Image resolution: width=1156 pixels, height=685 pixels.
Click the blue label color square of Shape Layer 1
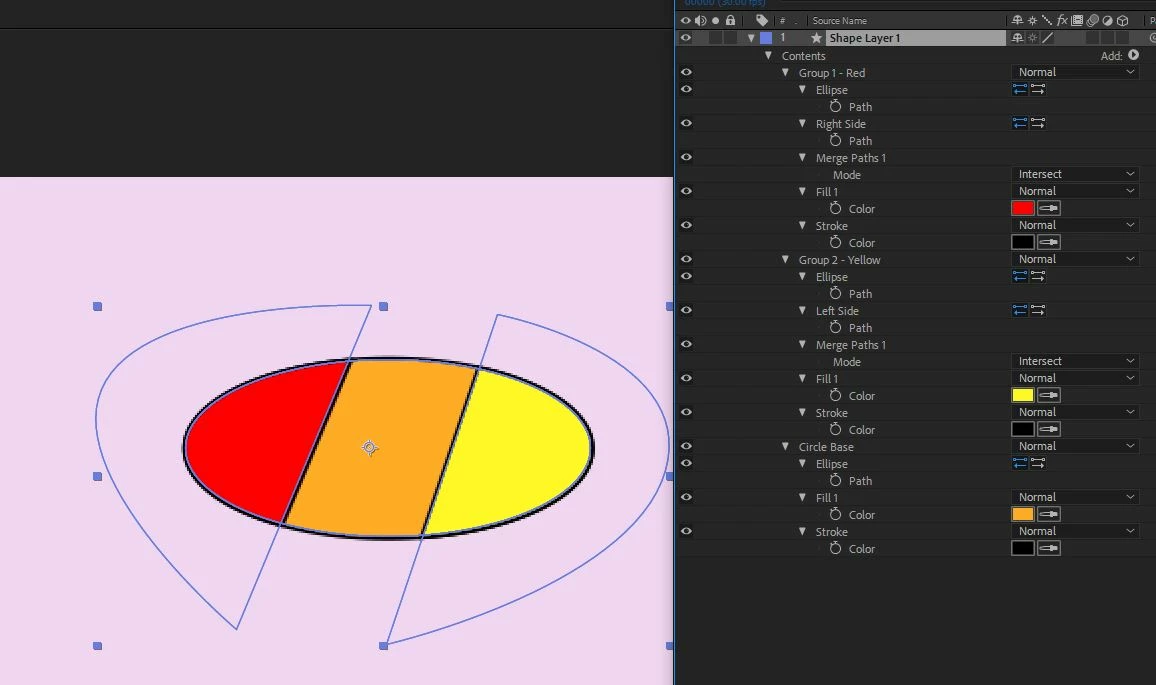click(766, 38)
